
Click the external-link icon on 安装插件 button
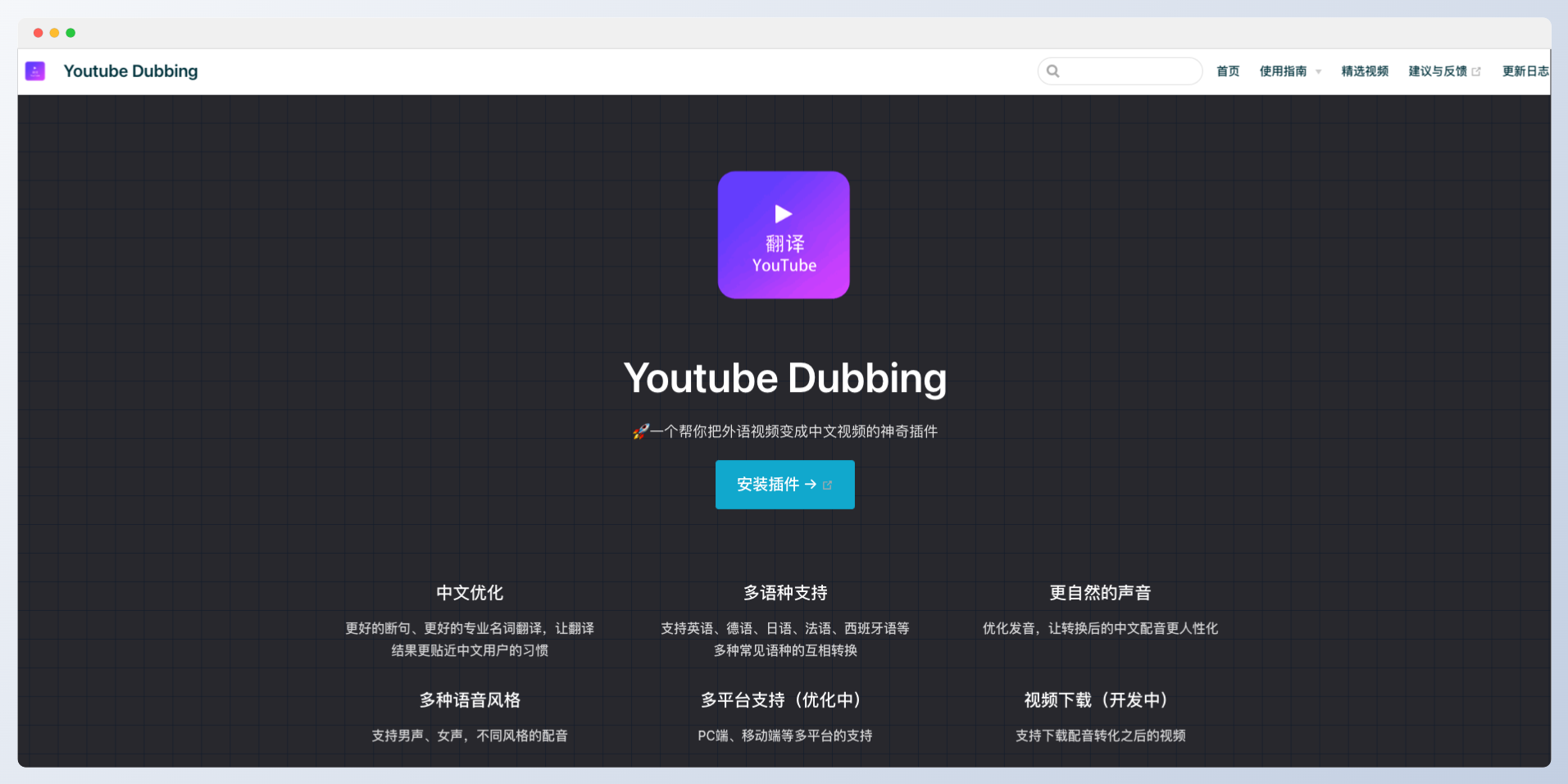827,485
